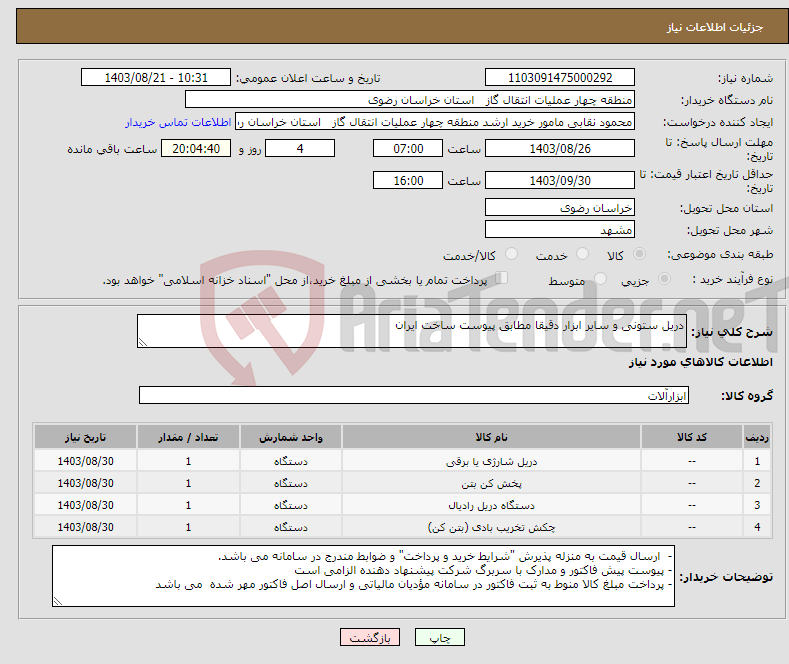The width and height of the screenshot is (789, 664).
Task: Click need date 1403/08/30 in row 1
Action: coord(86,461)
